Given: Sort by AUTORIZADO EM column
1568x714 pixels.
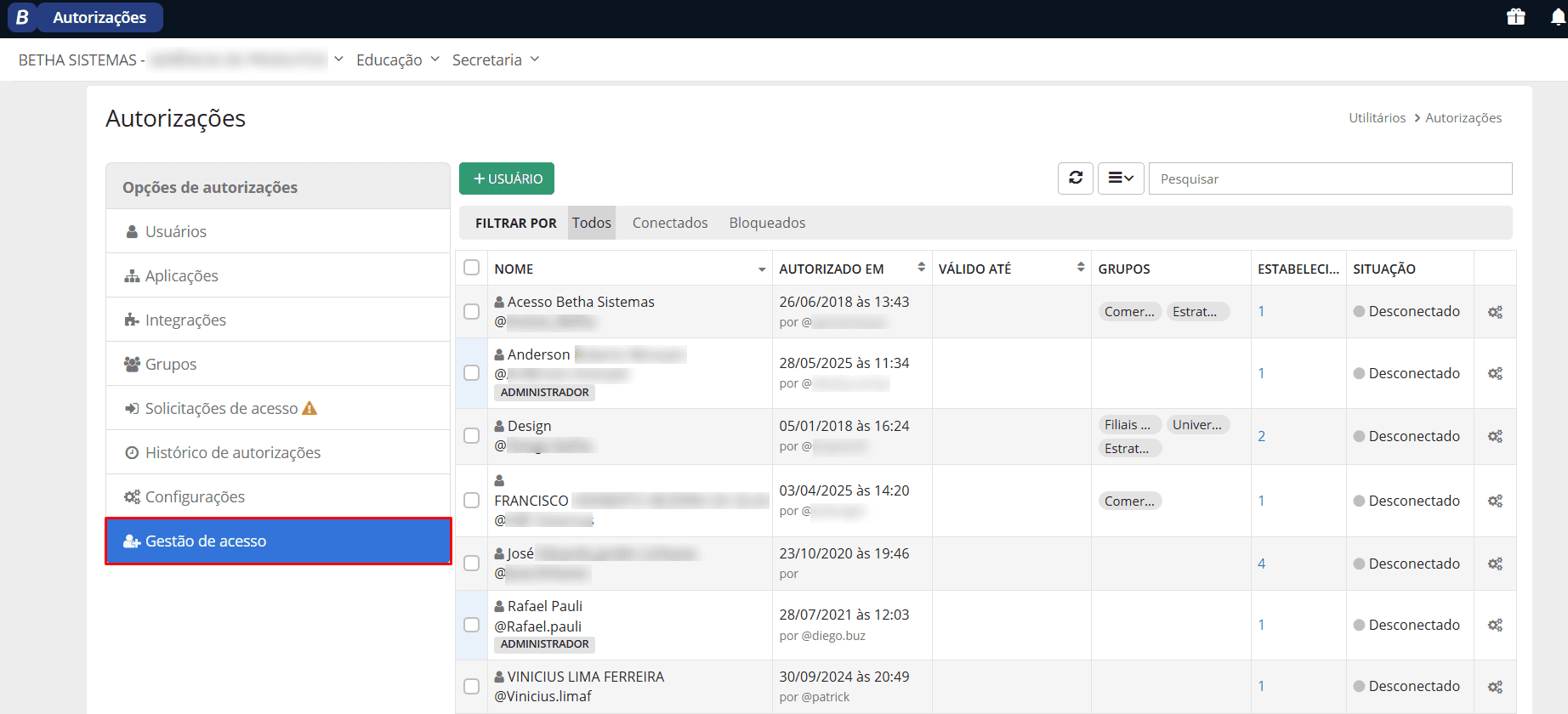Looking at the screenshot, I should pyautogui.click(x=921, y=268).
